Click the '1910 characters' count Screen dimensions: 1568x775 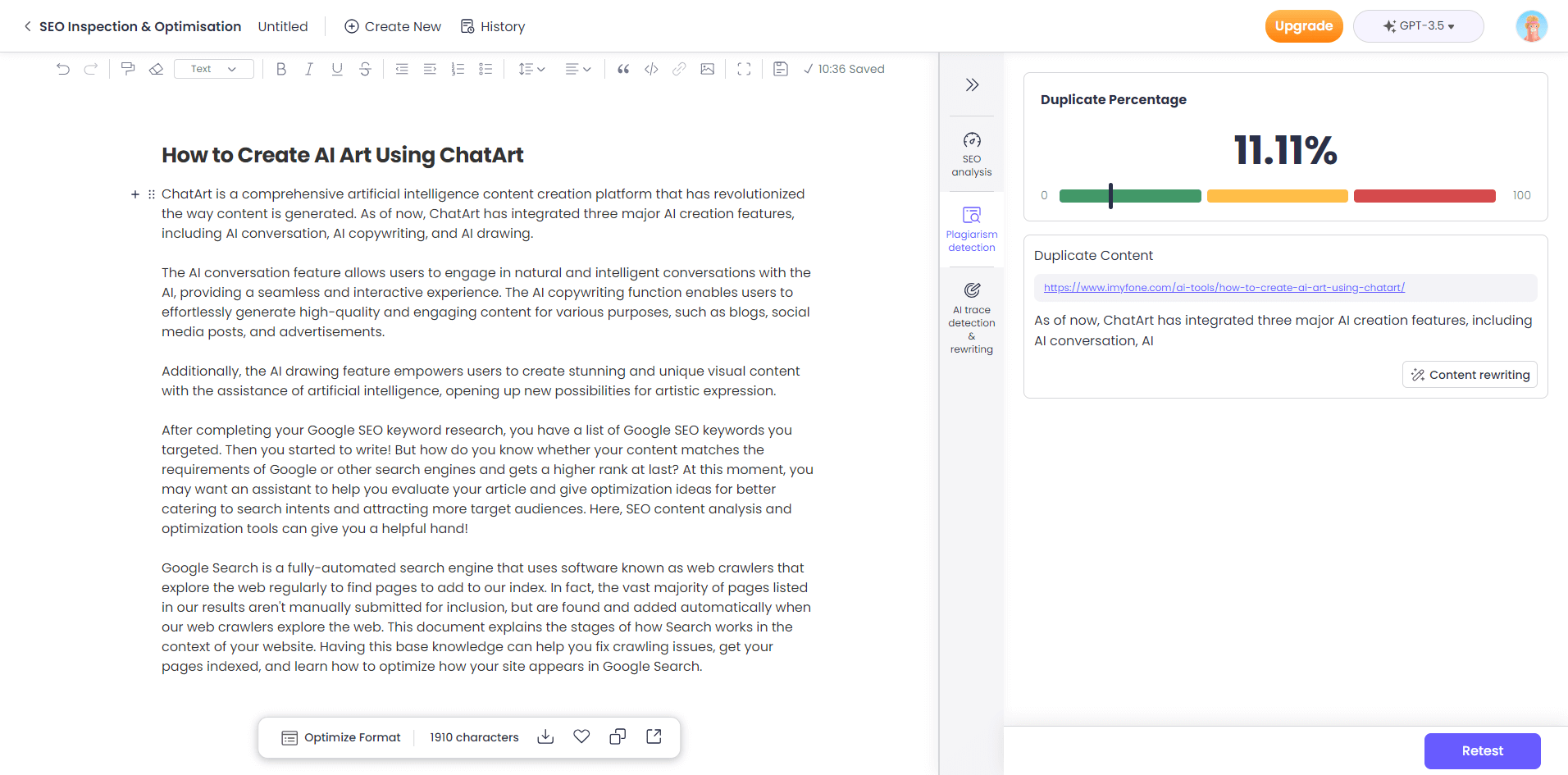(x=474, y=737)
